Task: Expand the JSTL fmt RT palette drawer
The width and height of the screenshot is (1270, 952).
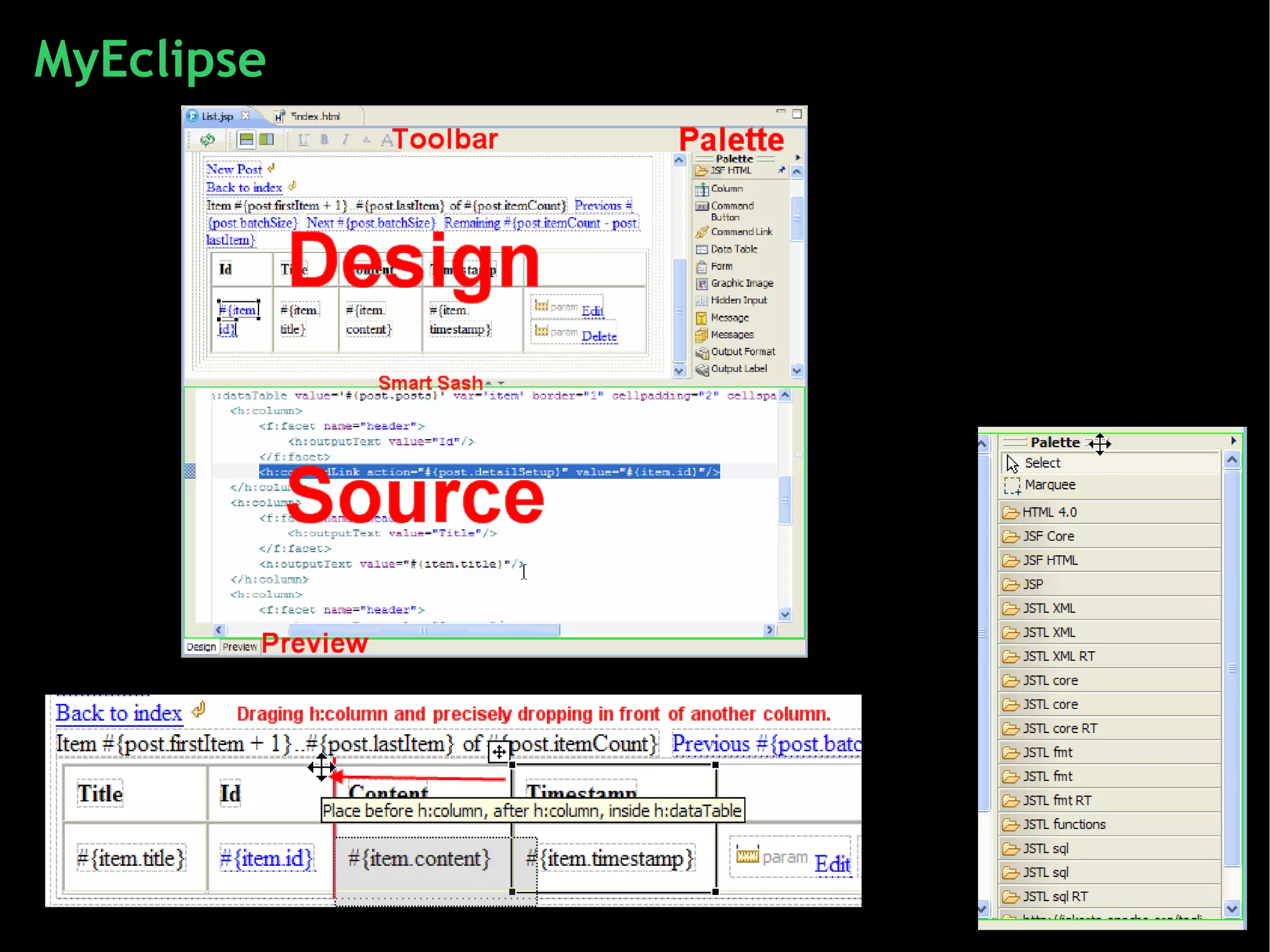Action: (x=1110, y=801)
